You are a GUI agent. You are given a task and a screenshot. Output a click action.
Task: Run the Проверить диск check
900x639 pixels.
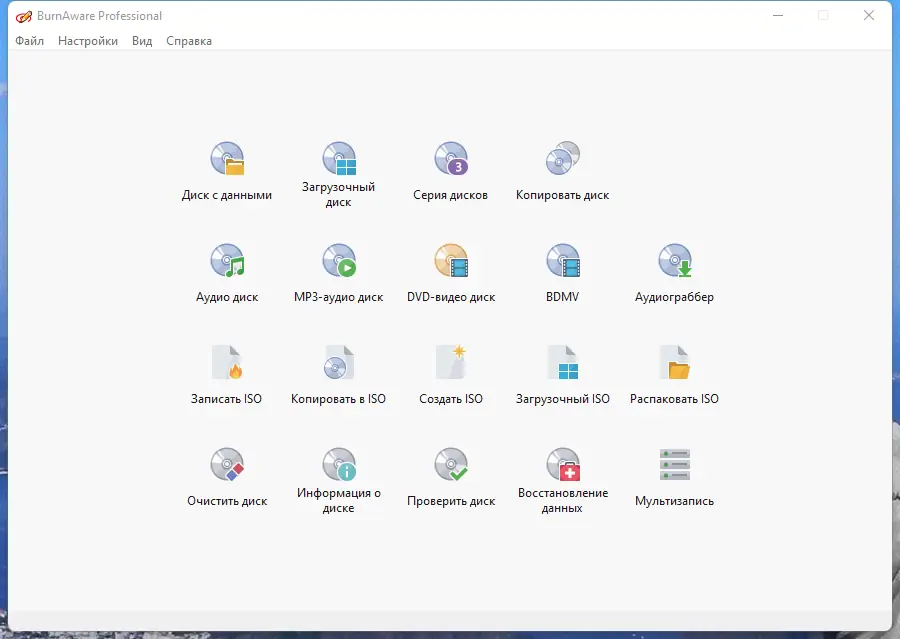pos(451,476)
